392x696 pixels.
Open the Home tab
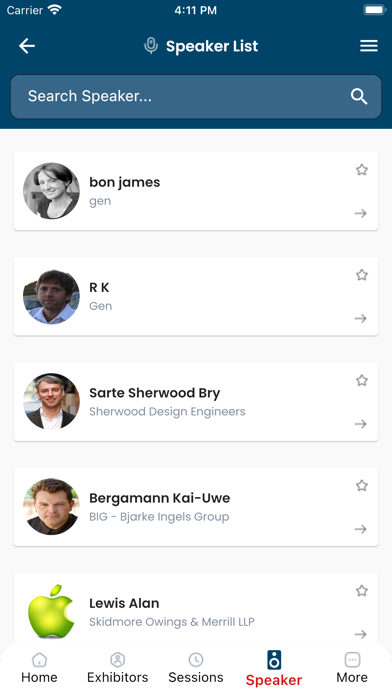[39, 668]
